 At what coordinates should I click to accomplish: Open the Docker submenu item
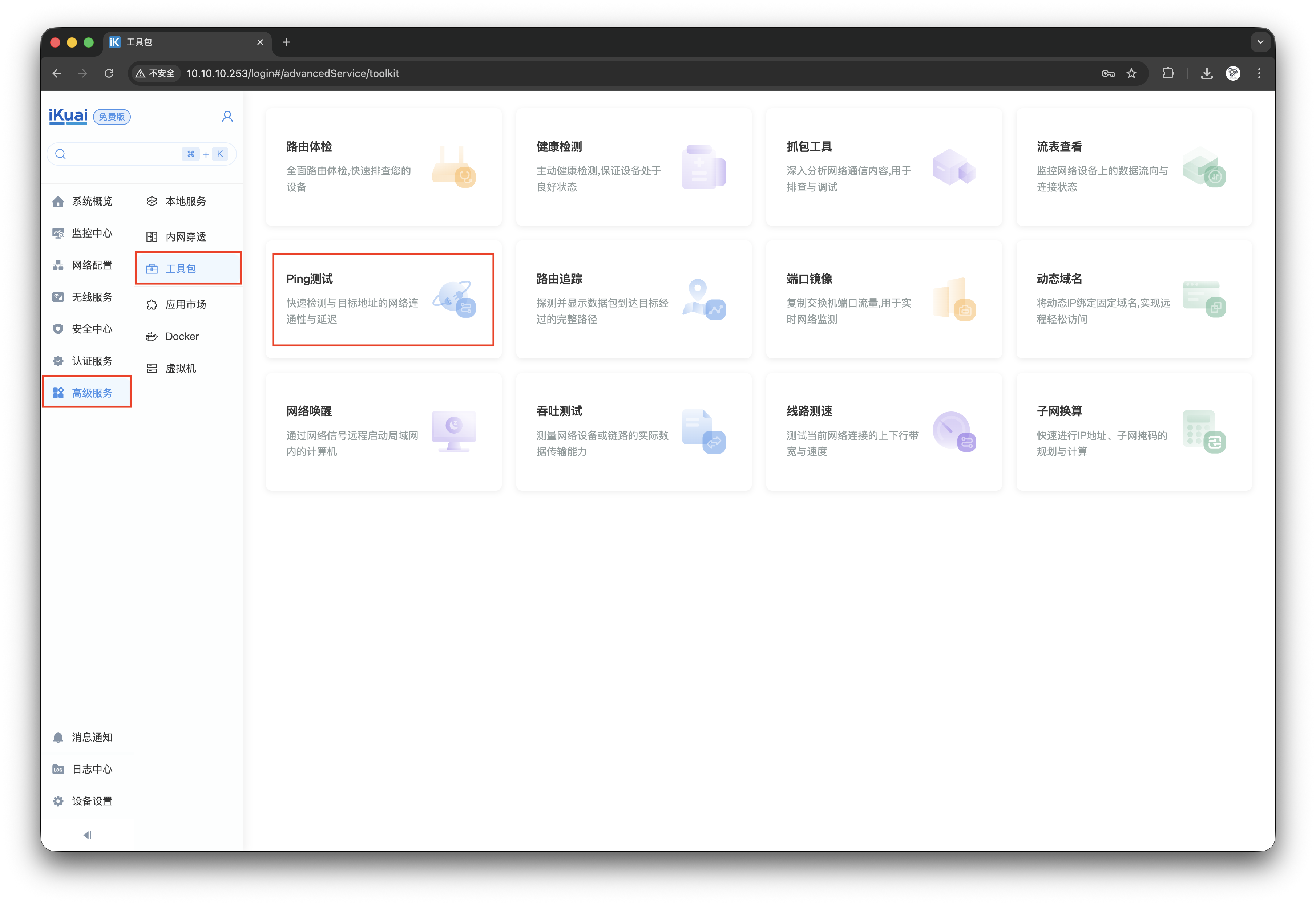coord(182,336)
